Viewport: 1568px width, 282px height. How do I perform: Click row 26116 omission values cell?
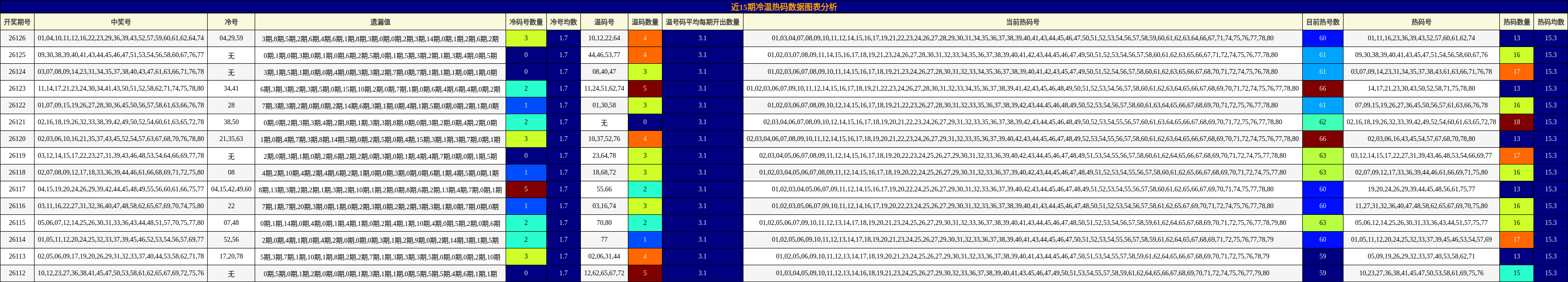tap(380, 206)
